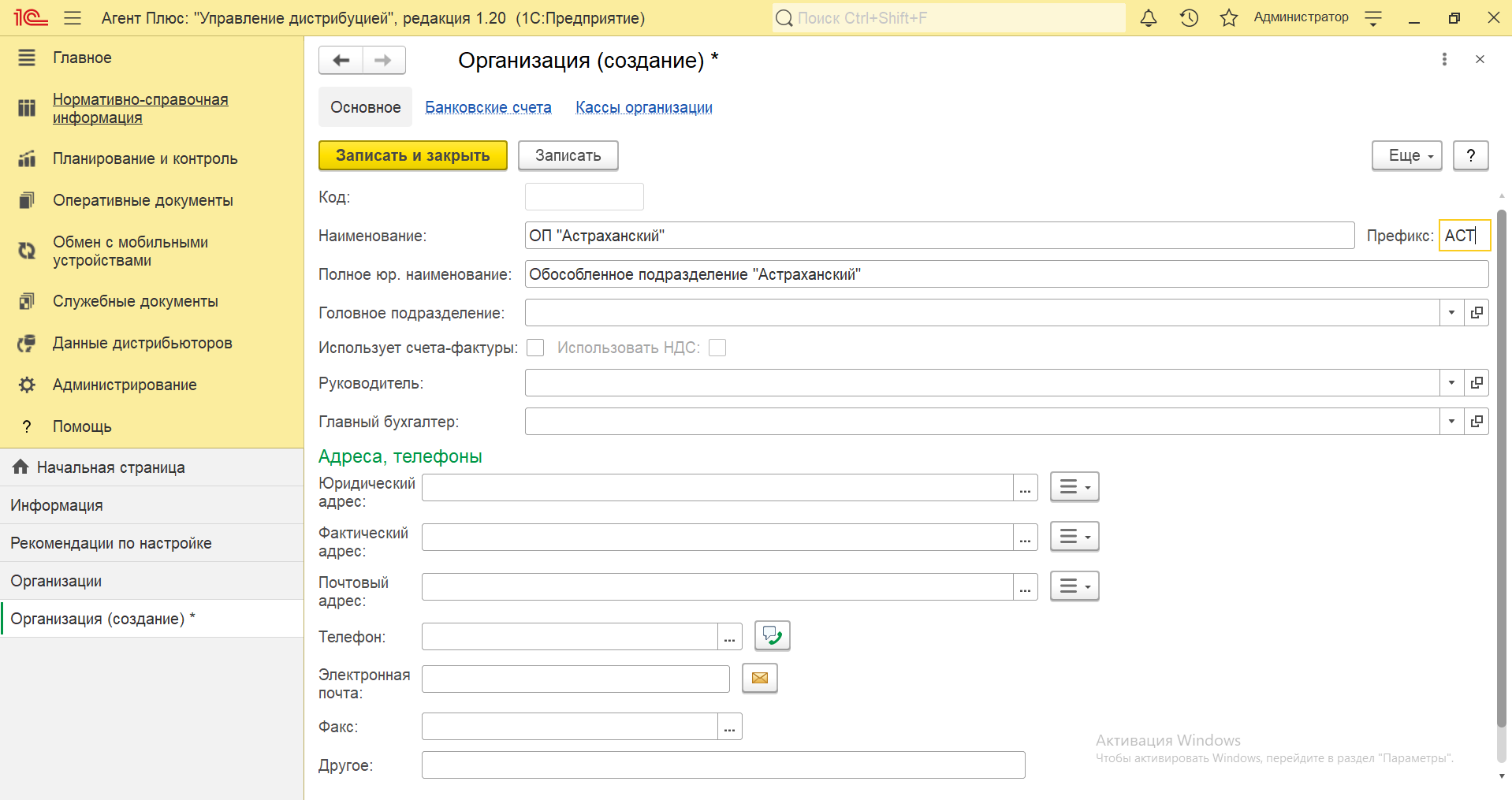Enable the Использует счета-фактуры checkbox
Viewport: 1512px width, 800px height.
pos(535,348)
